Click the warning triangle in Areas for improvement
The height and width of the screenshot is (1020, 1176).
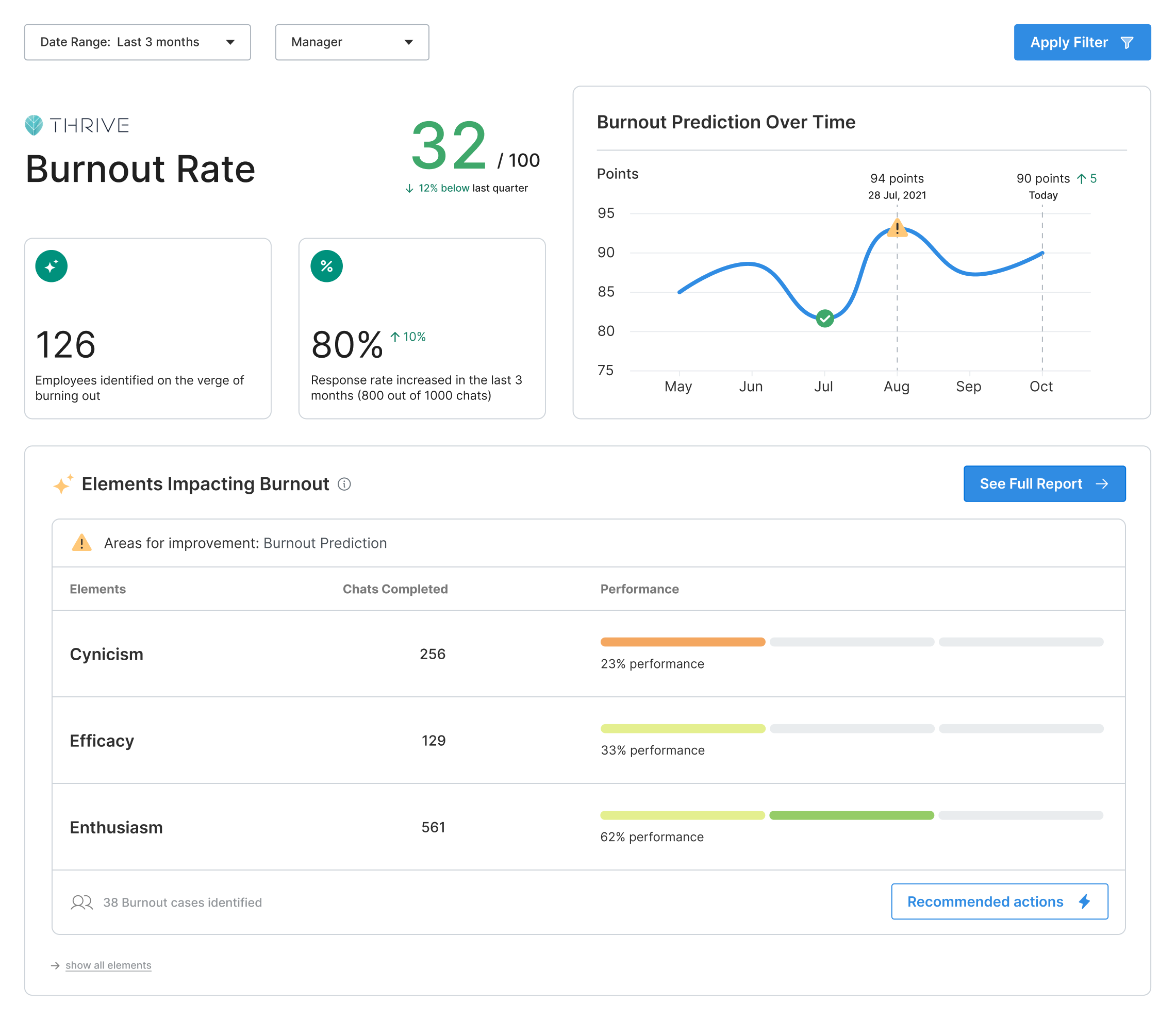pyautogui.click(x=81, y=542)
